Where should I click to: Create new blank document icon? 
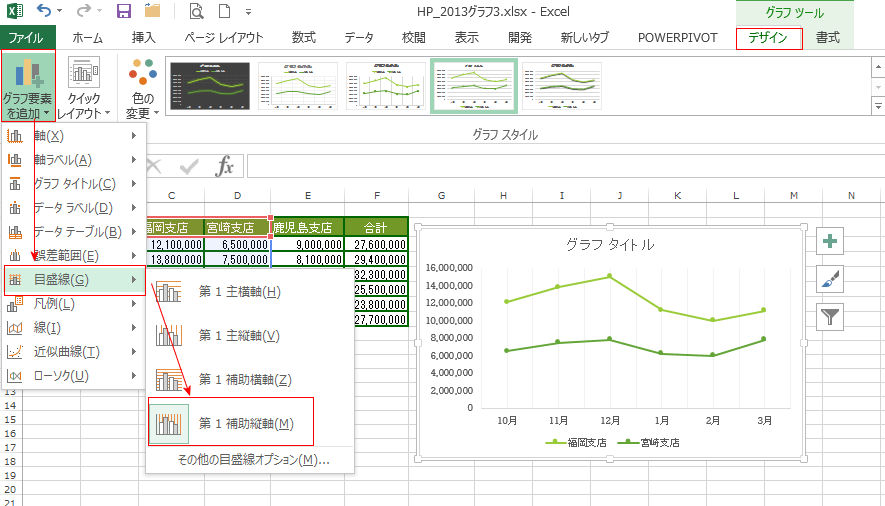225,11
